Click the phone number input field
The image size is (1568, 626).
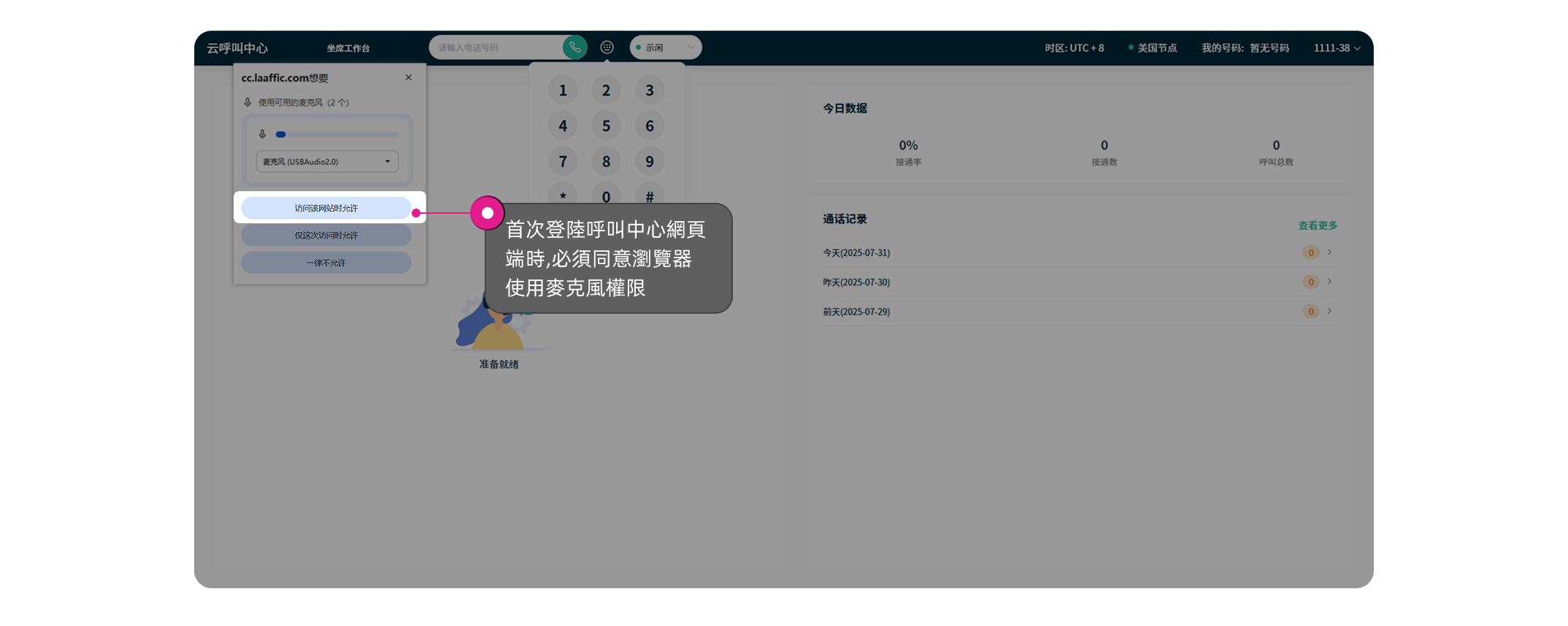tap(496, 47)
